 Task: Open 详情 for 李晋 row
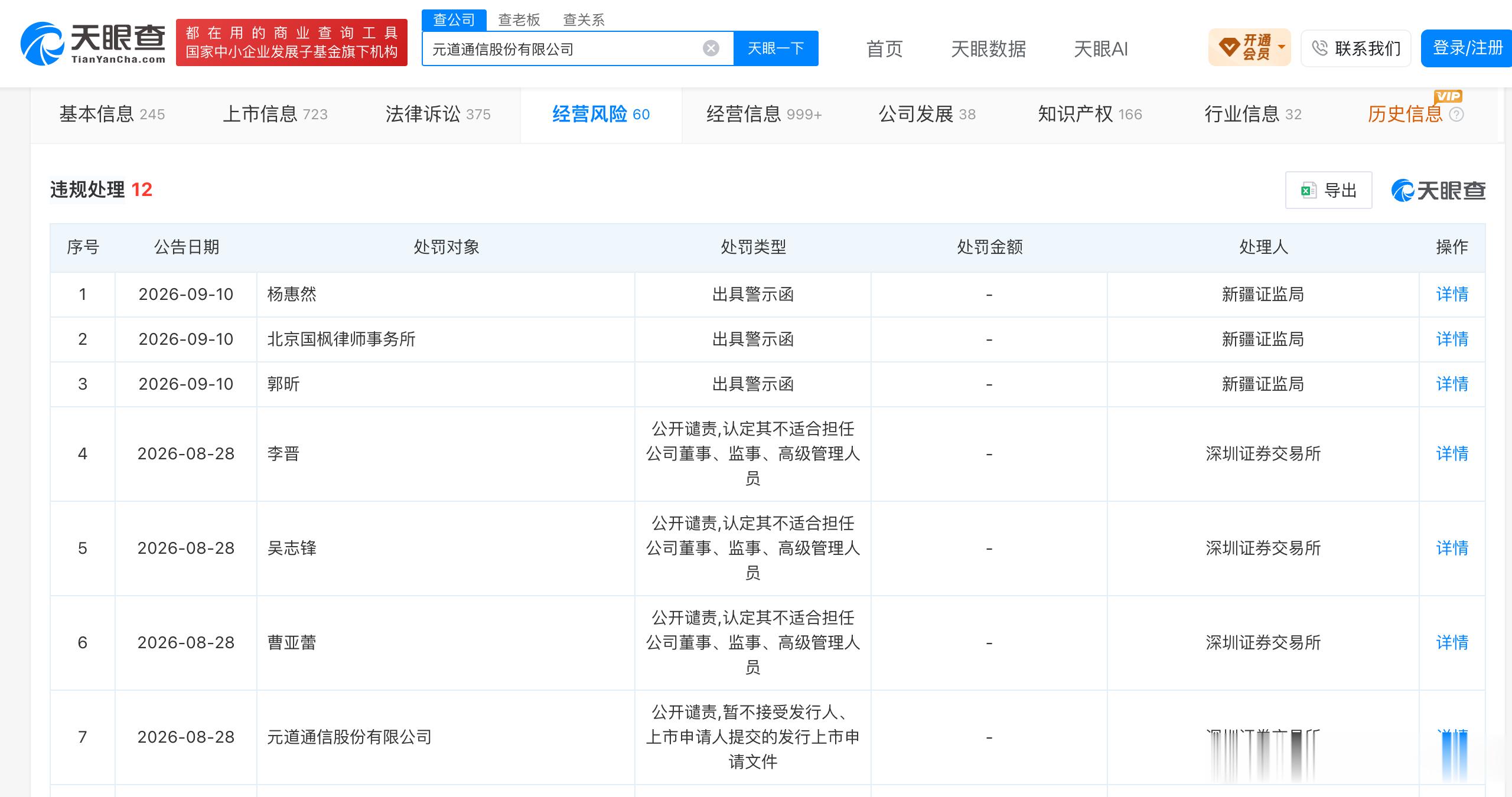click(x=1452, y=454)
